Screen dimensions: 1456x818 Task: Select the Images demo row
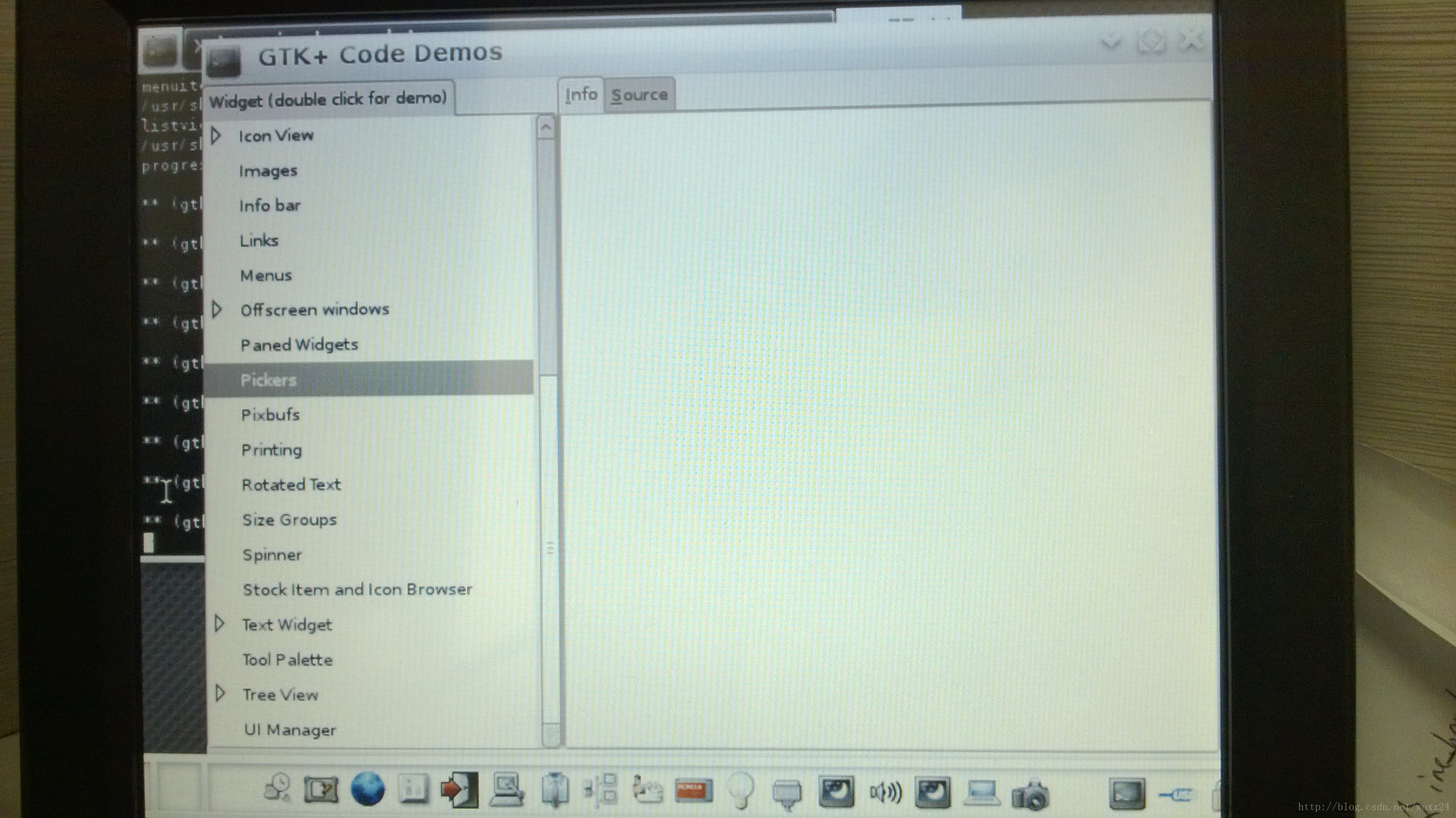point(368,171)
